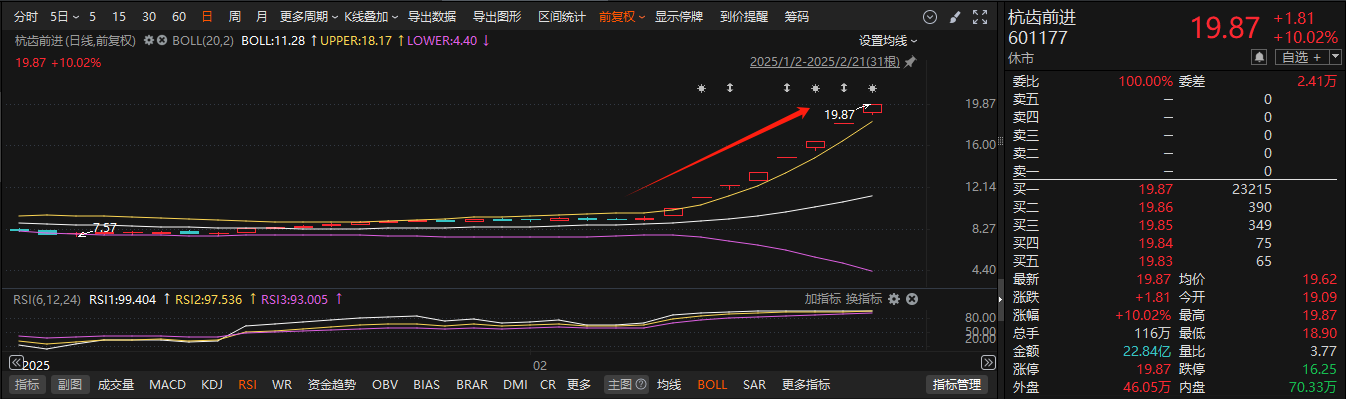Open 指标管理 indicator management
Image resolution: width=1346 pixels, height=399 pixels.
pos(958,384)
